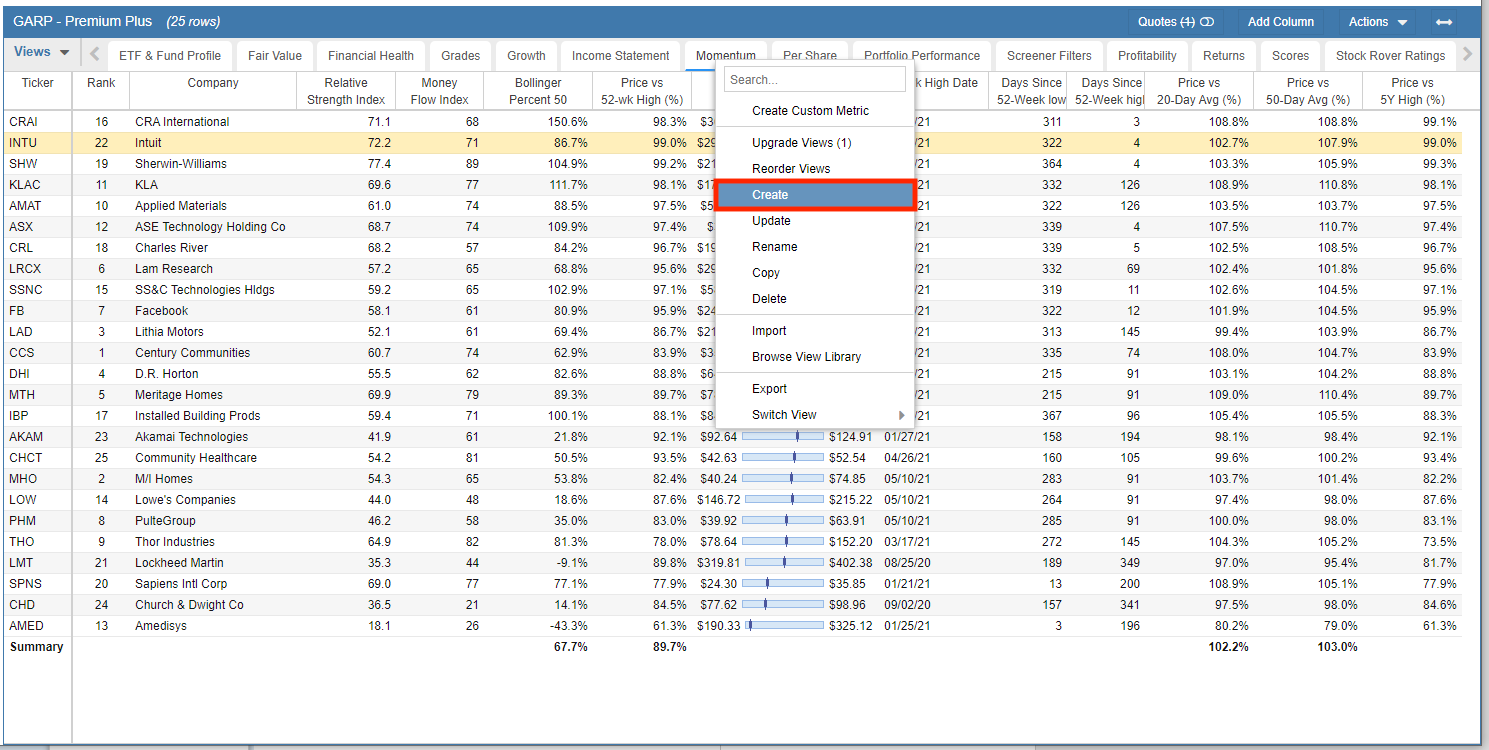This screenshot has height=750, width=1489.
Task: Open the Views dropdown
Action: [x=41, y=53]
